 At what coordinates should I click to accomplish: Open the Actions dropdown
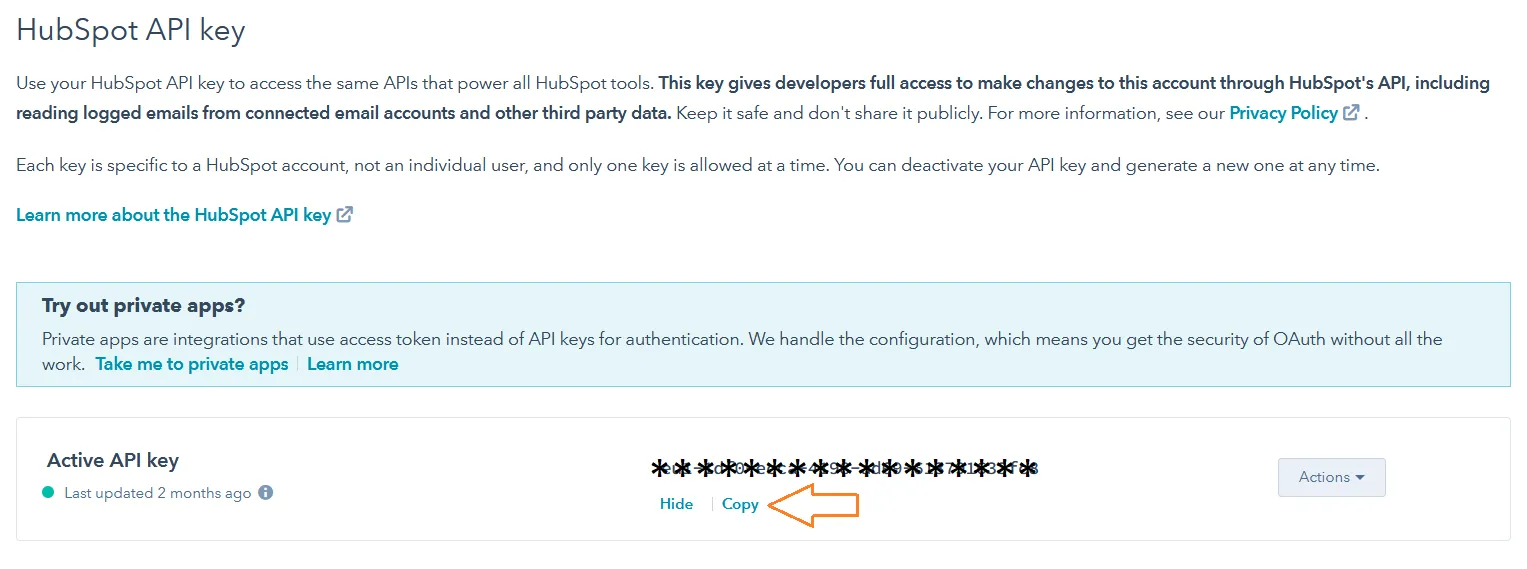click(1331, 477)
